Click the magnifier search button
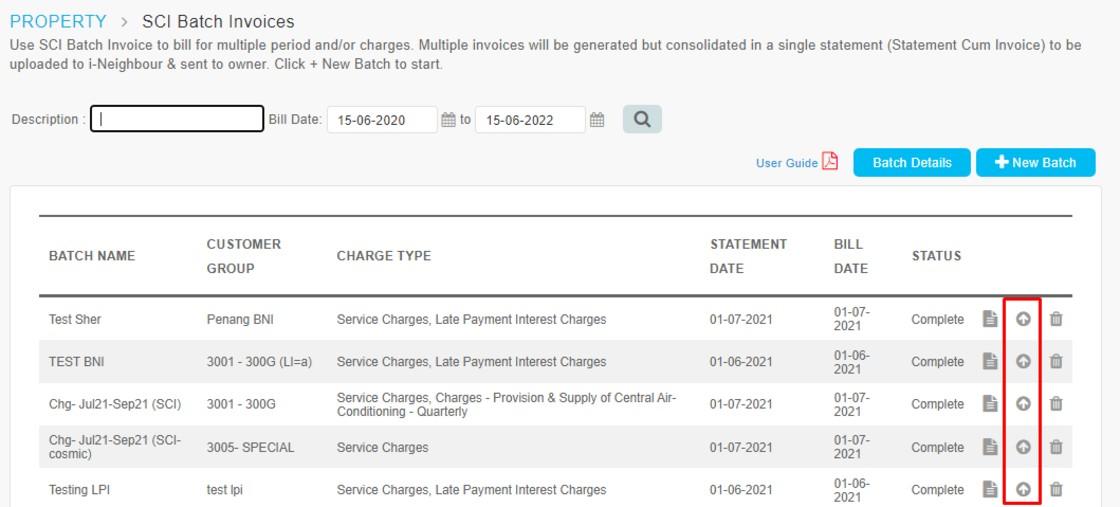 642,119
